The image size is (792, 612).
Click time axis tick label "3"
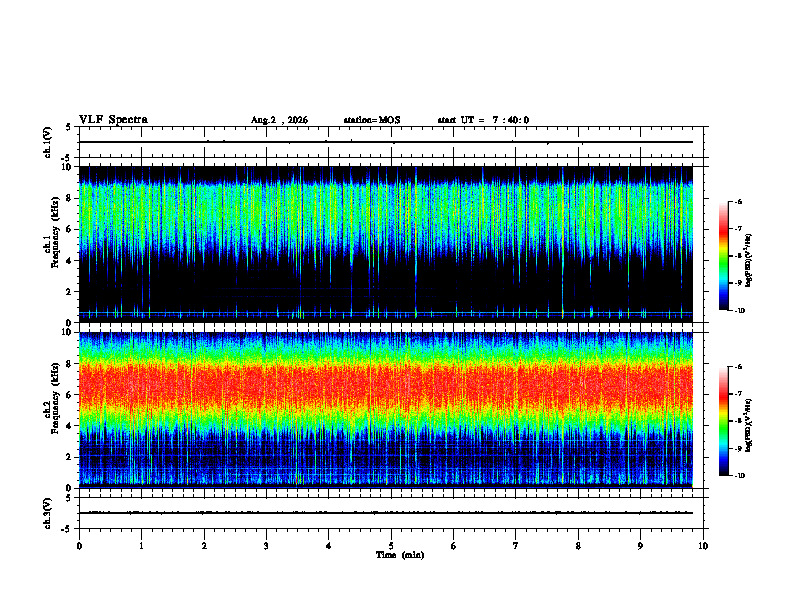coord(266,546)
